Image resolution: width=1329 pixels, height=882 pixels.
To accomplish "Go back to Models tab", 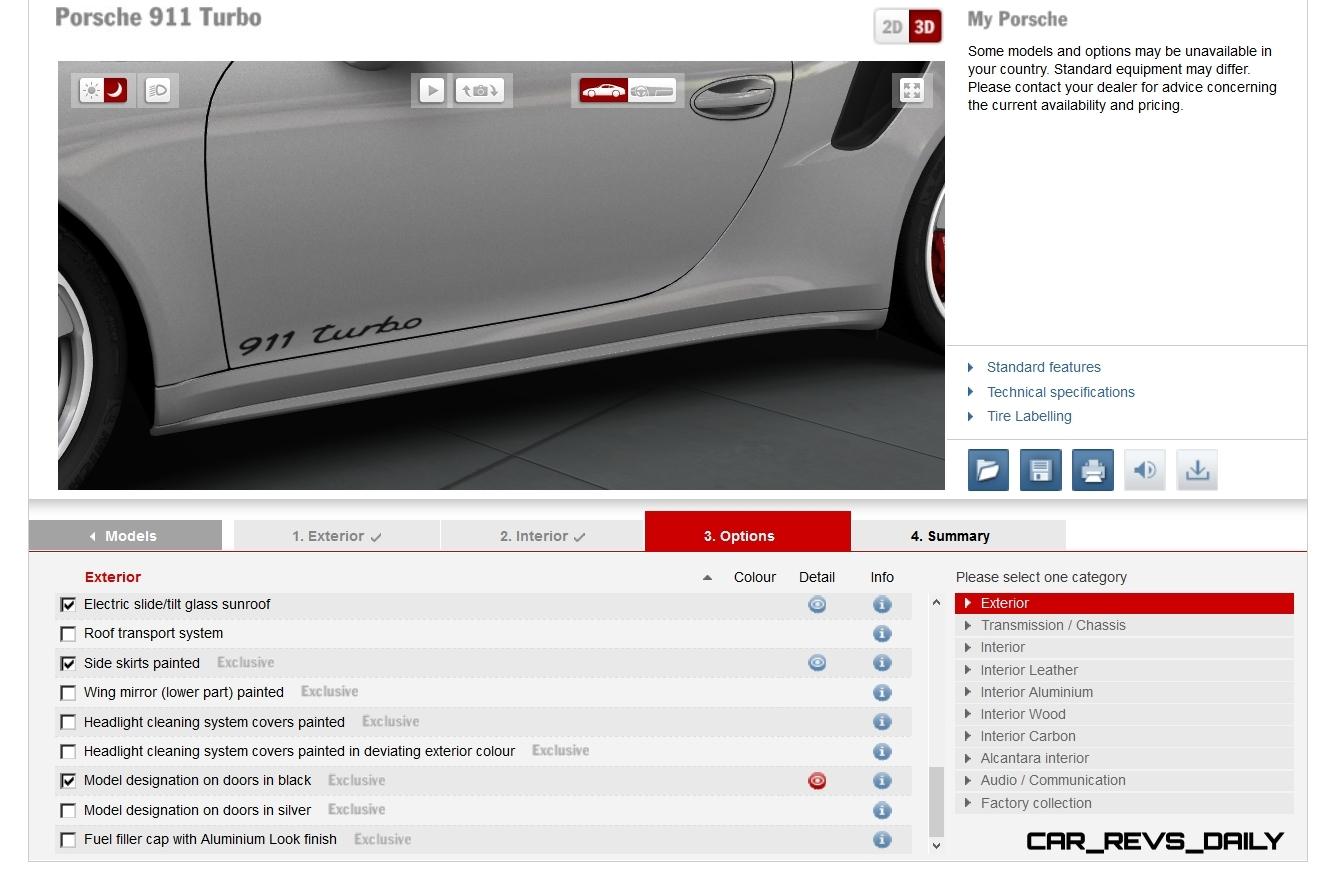I will [125, 536].
